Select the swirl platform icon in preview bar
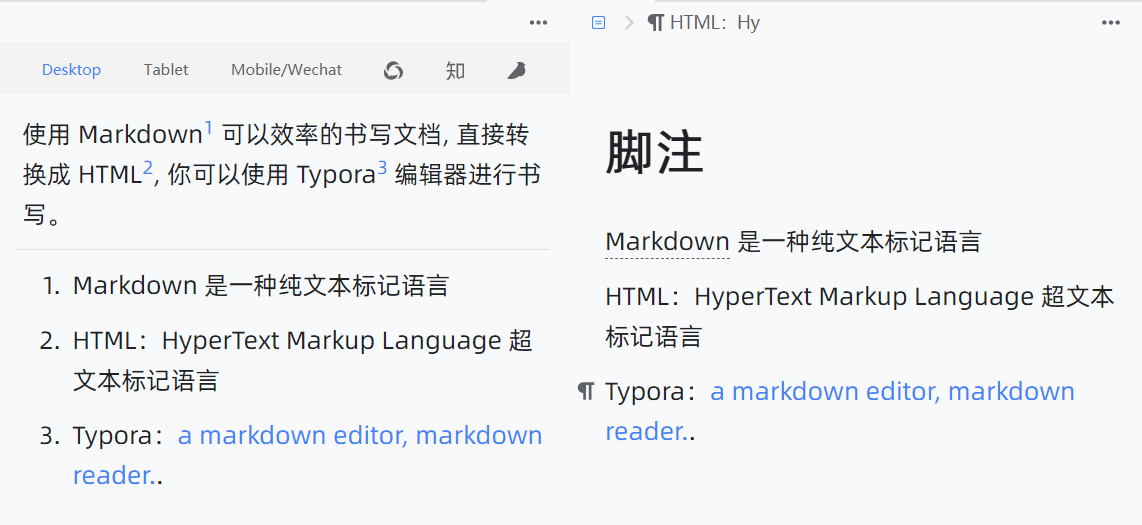Image resolution: width=1142 pixels, height=525 pixels. [x=393, y=70]
